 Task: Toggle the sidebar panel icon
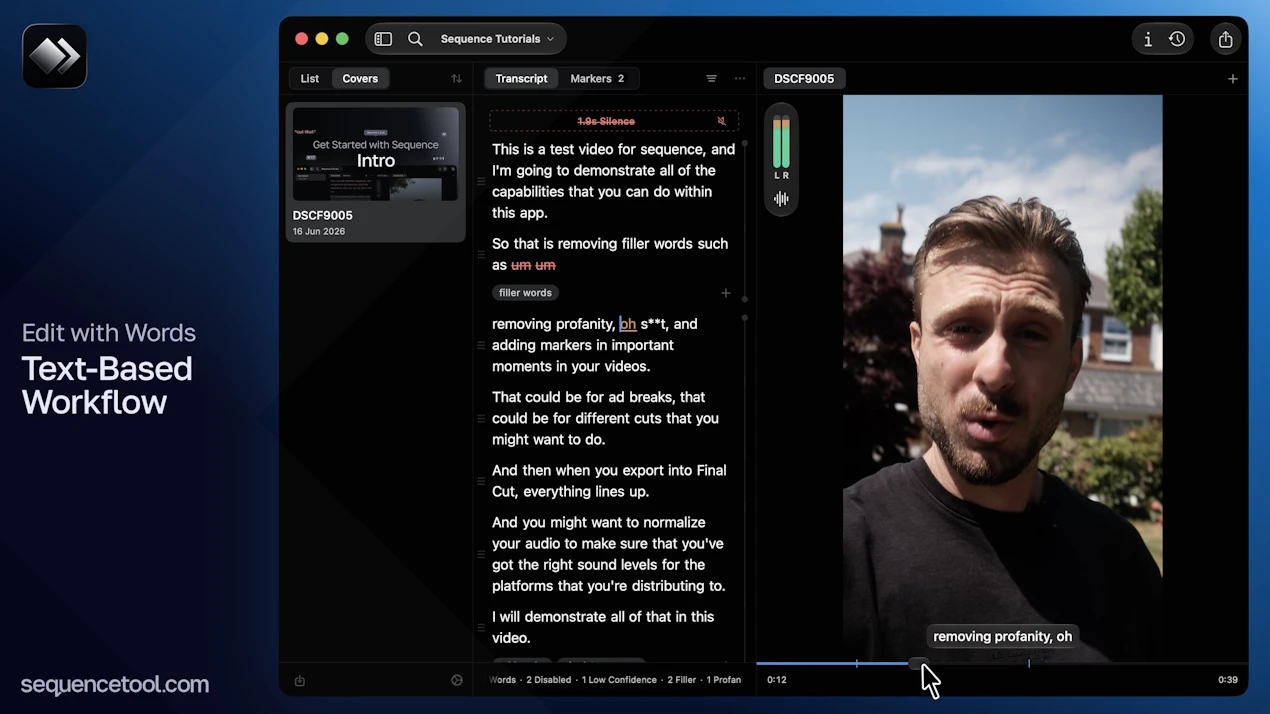(383, 39)
